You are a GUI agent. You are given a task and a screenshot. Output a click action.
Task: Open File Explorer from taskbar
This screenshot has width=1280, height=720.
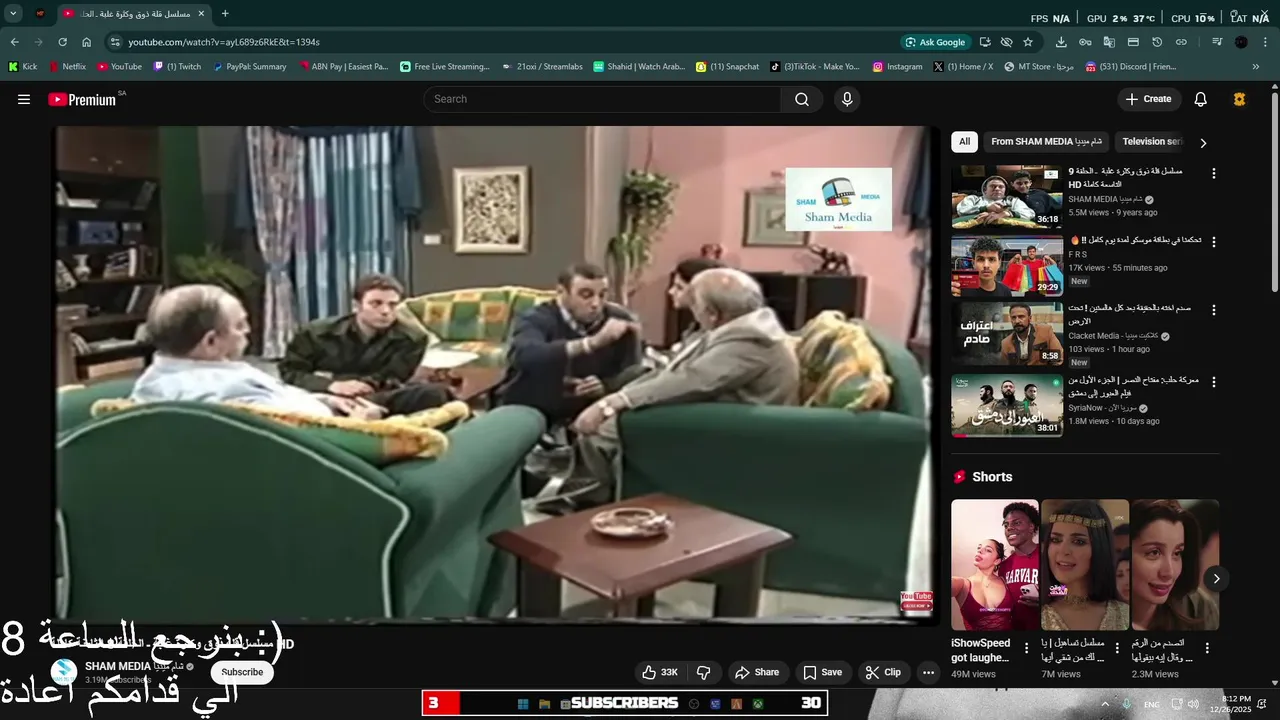pos(544,704)
